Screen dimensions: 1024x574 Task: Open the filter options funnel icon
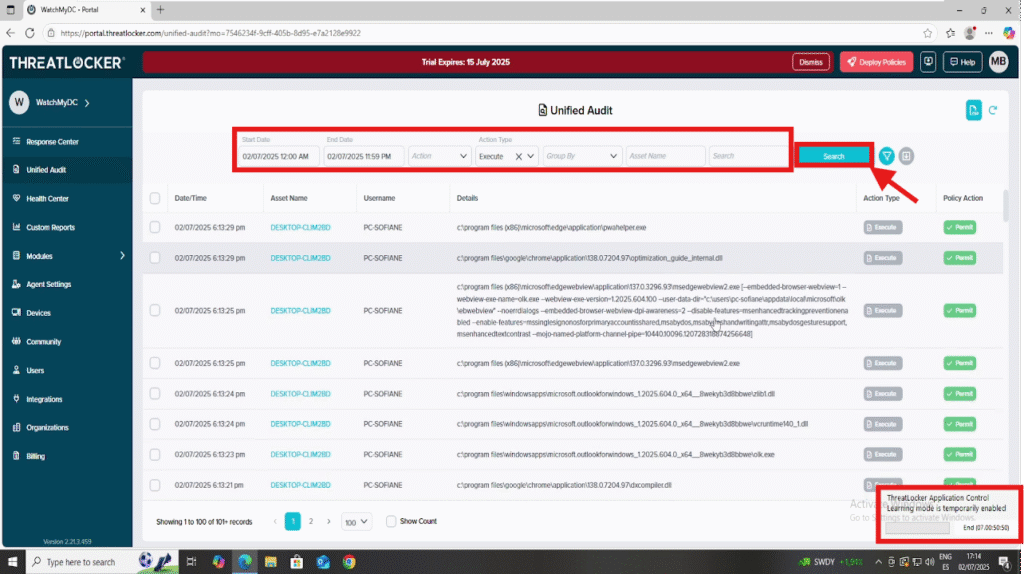[886, 156]
